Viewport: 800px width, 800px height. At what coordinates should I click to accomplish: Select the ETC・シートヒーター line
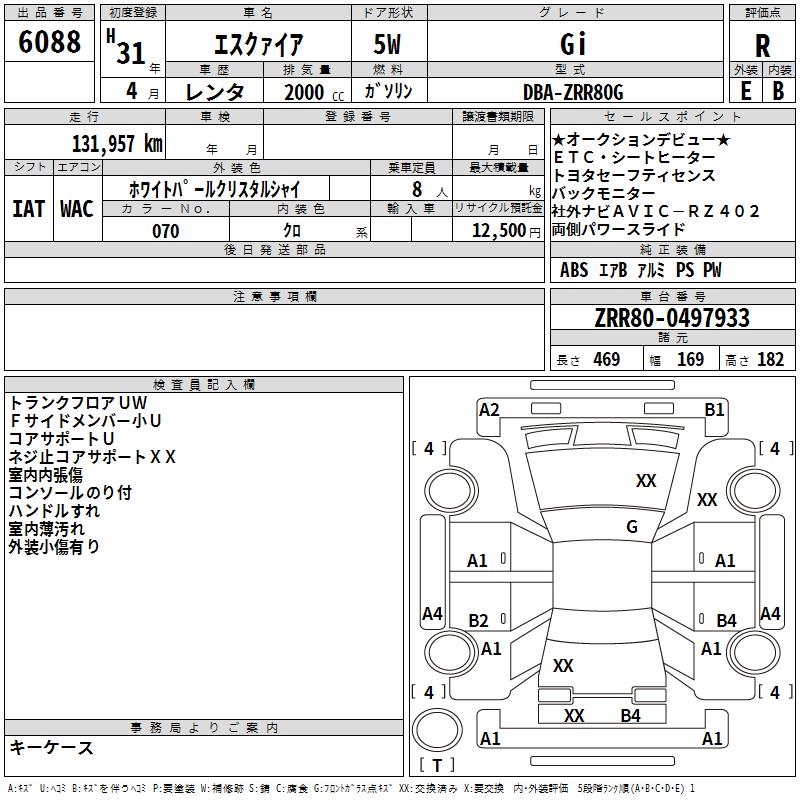634,157
